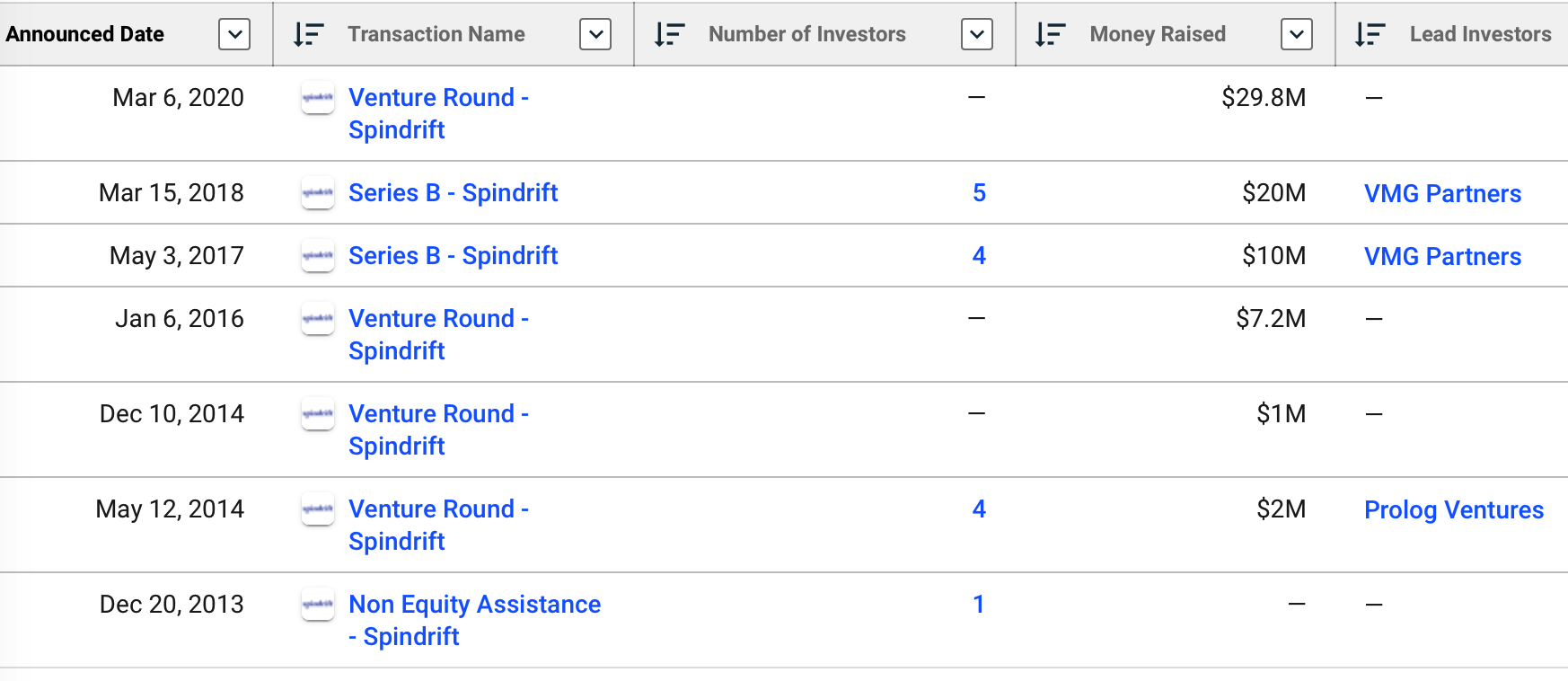
Task: Sort by Lead Investors icon
Action: pyautogui.click(x=1370, y=34)
